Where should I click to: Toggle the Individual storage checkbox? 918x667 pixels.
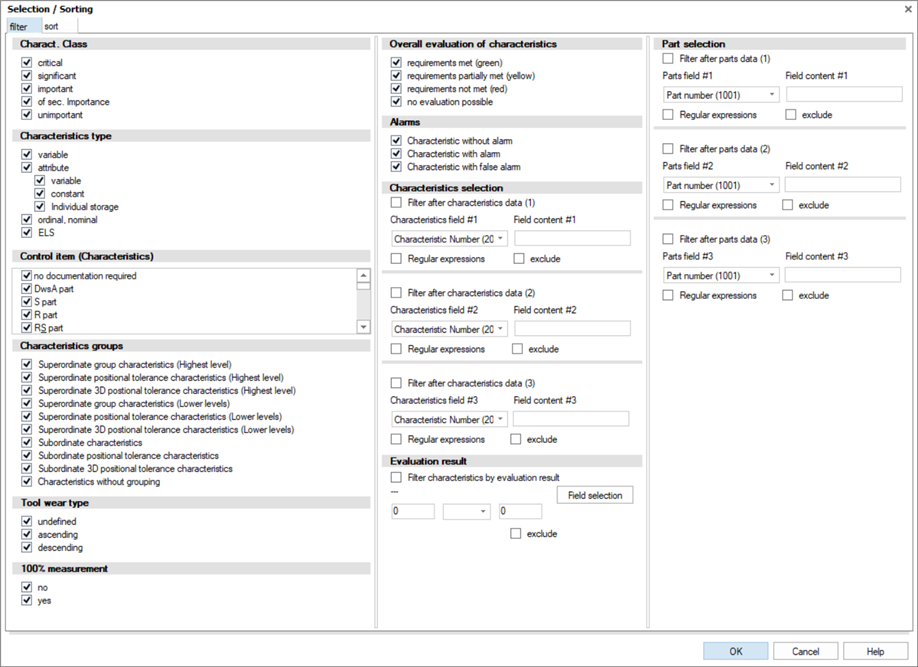(x=40, y=207)
